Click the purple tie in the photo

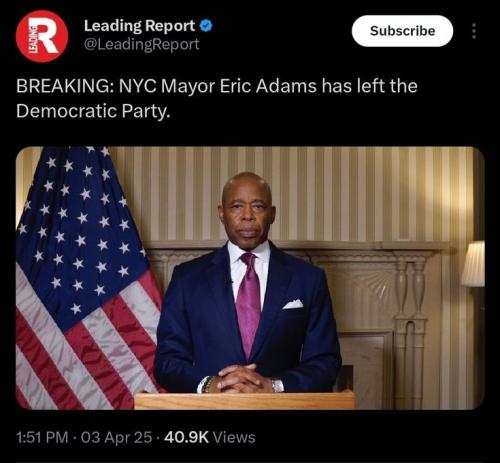(248, 305)
